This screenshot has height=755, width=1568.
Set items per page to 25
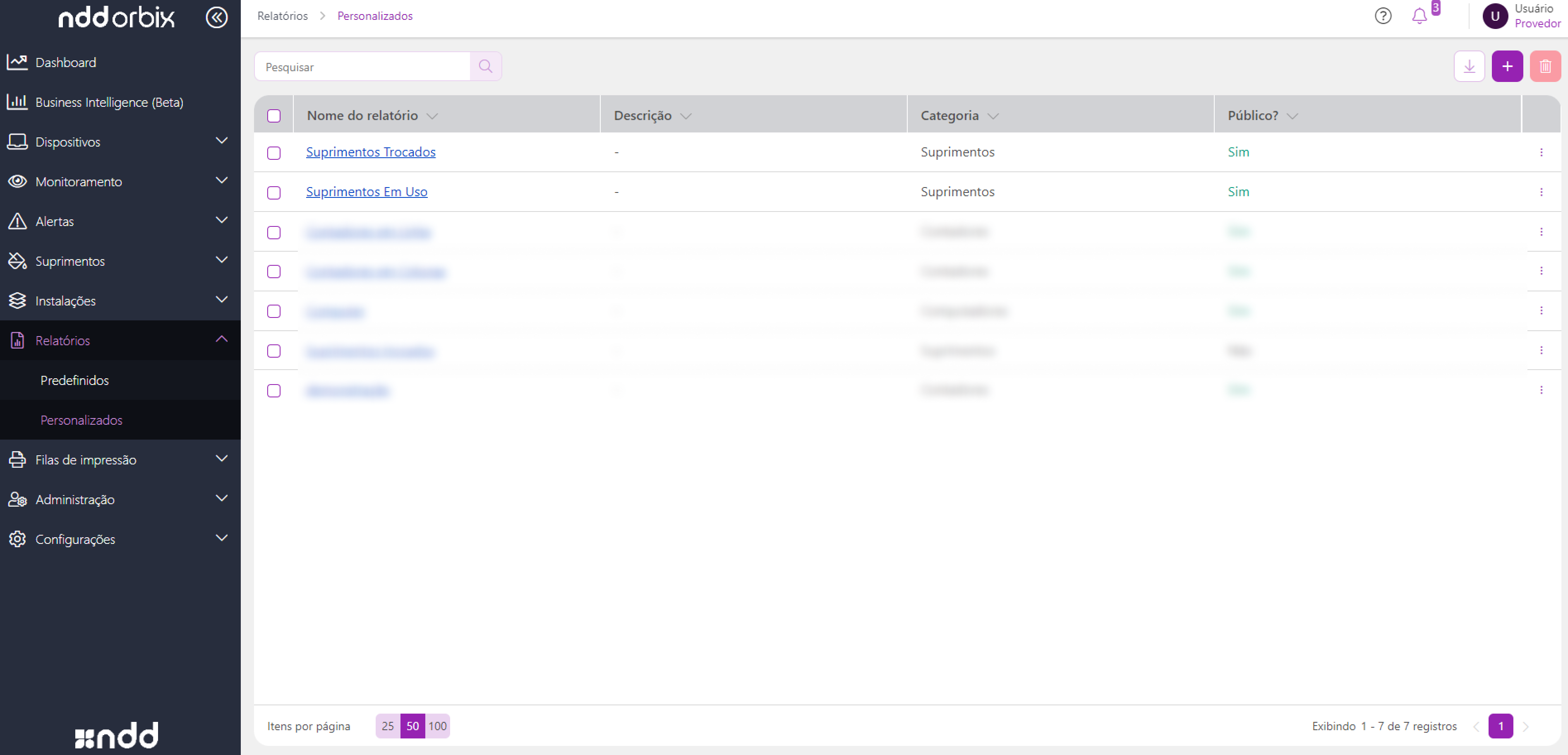(388, 726)
